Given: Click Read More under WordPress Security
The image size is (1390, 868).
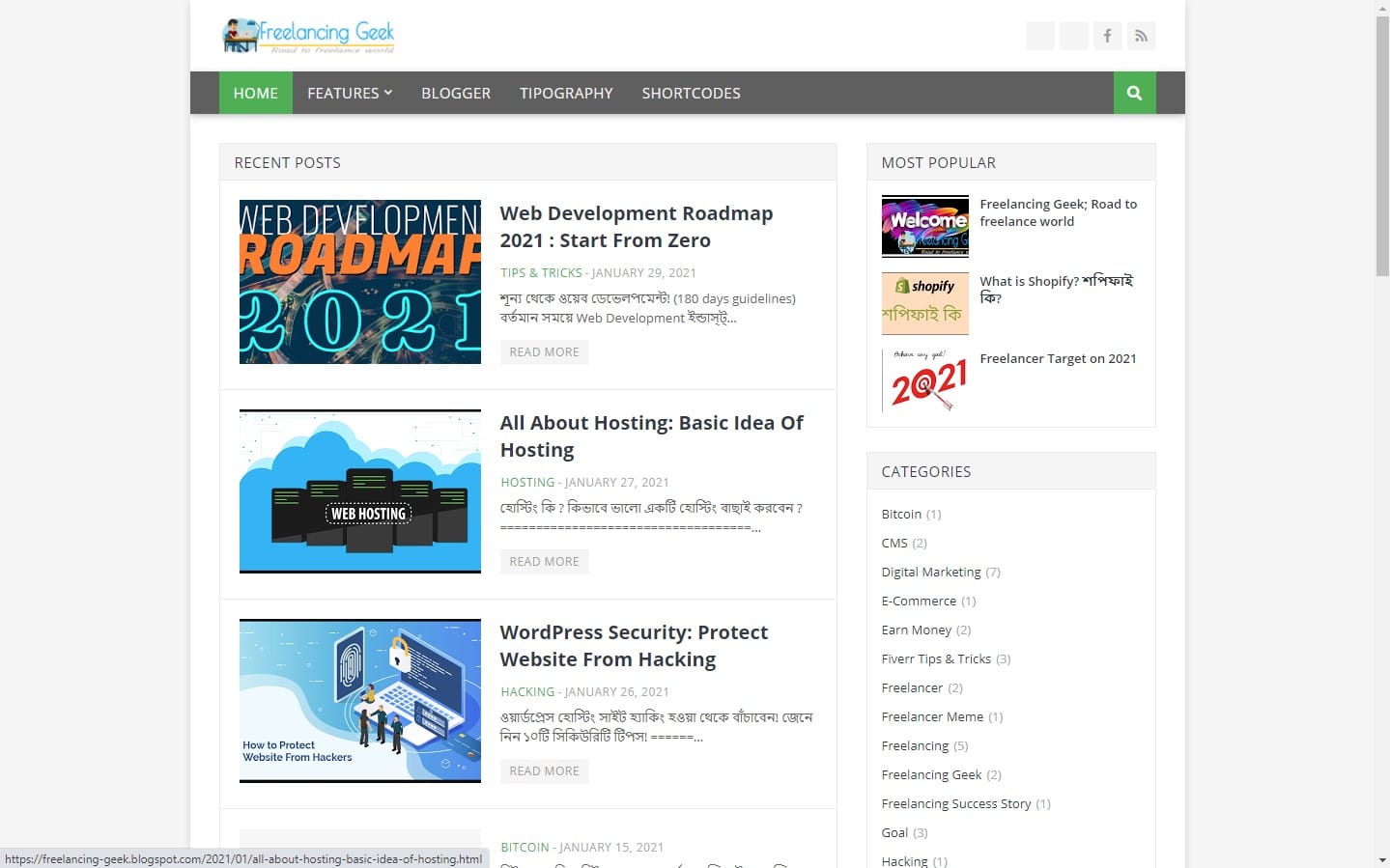Looking at the screenshot, I should [x=545, y=771].
